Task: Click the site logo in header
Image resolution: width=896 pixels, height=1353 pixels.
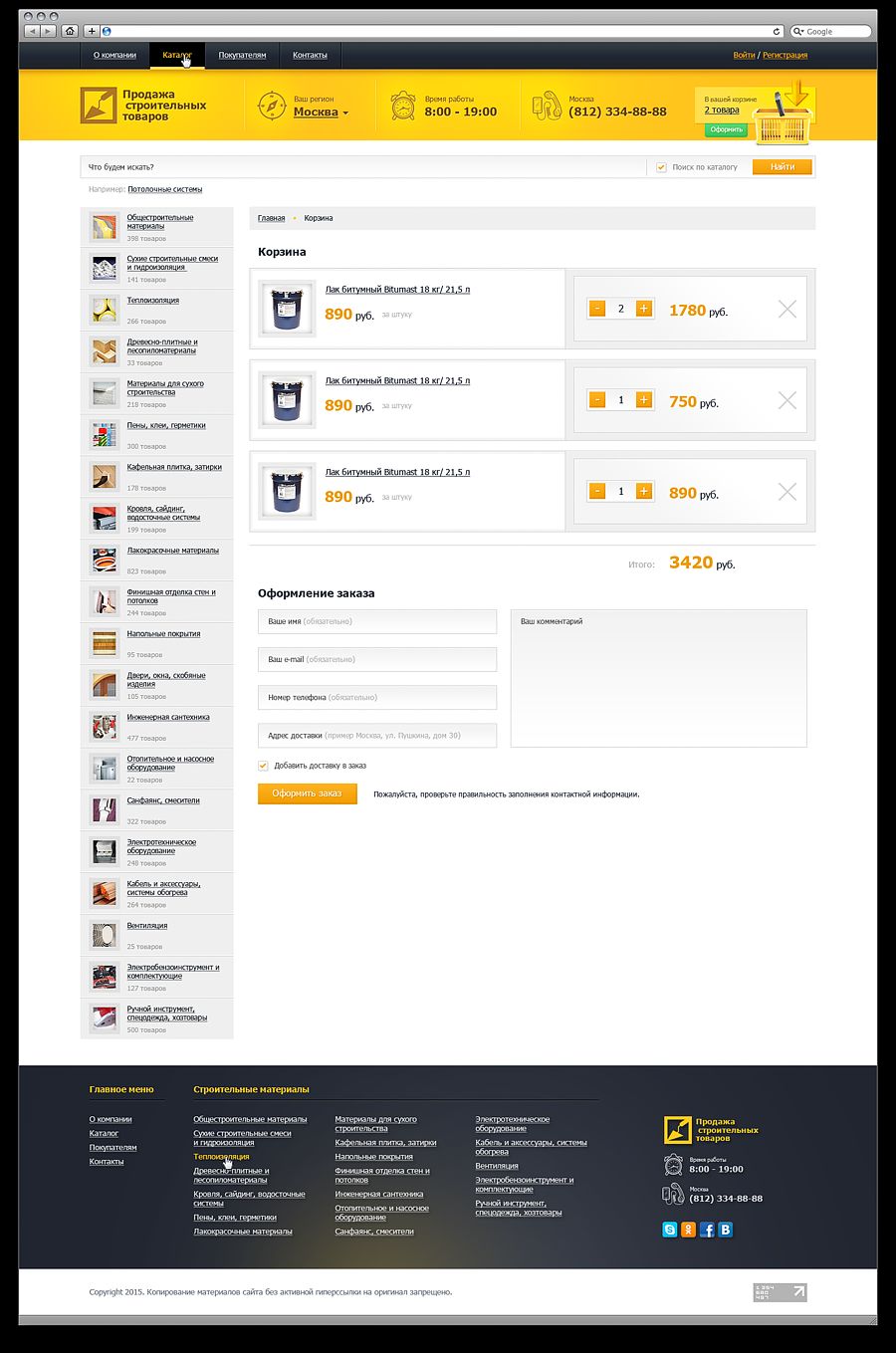Action: coord(143,106)
